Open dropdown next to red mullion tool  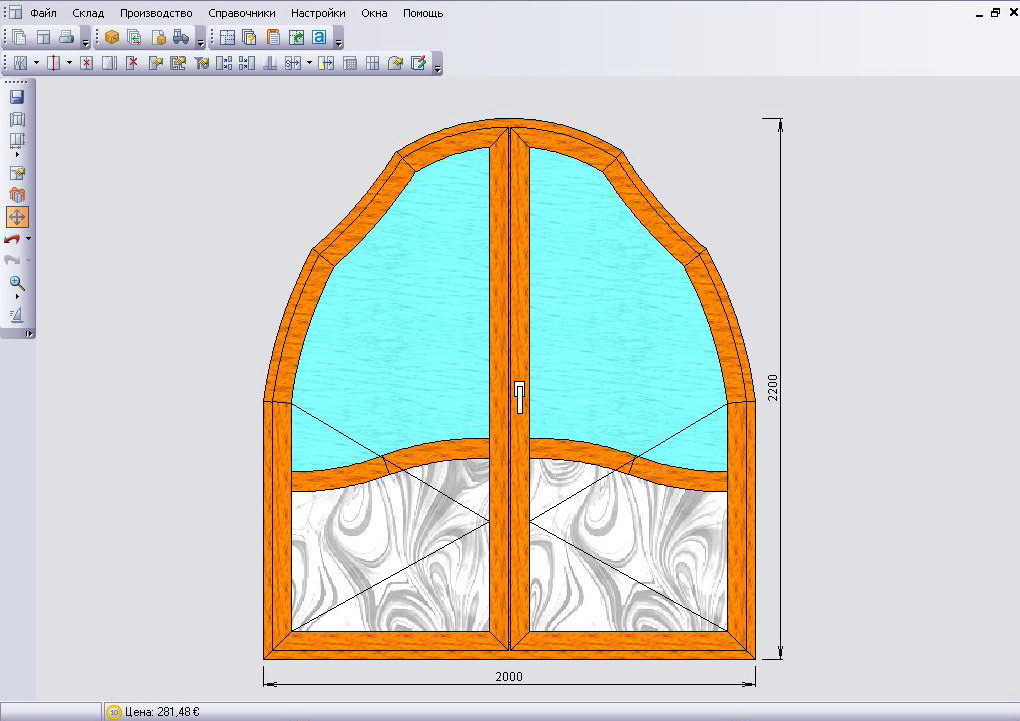69,62
